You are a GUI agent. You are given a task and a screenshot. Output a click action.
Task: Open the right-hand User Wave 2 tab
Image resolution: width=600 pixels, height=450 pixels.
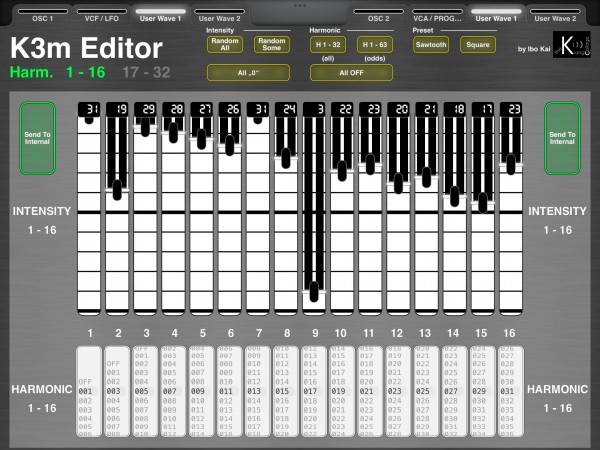point(555,16)
